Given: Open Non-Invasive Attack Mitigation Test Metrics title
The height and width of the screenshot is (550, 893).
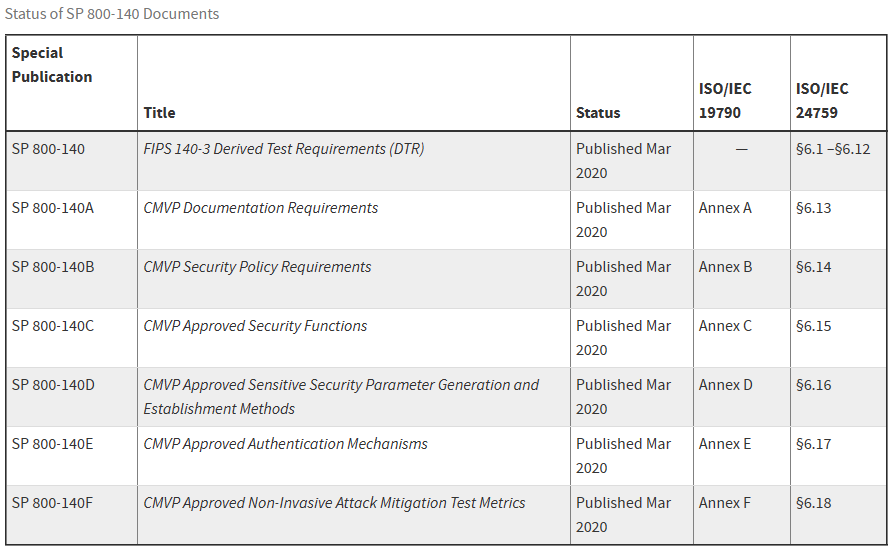Looking at the screenshot, I should point(334,503).
